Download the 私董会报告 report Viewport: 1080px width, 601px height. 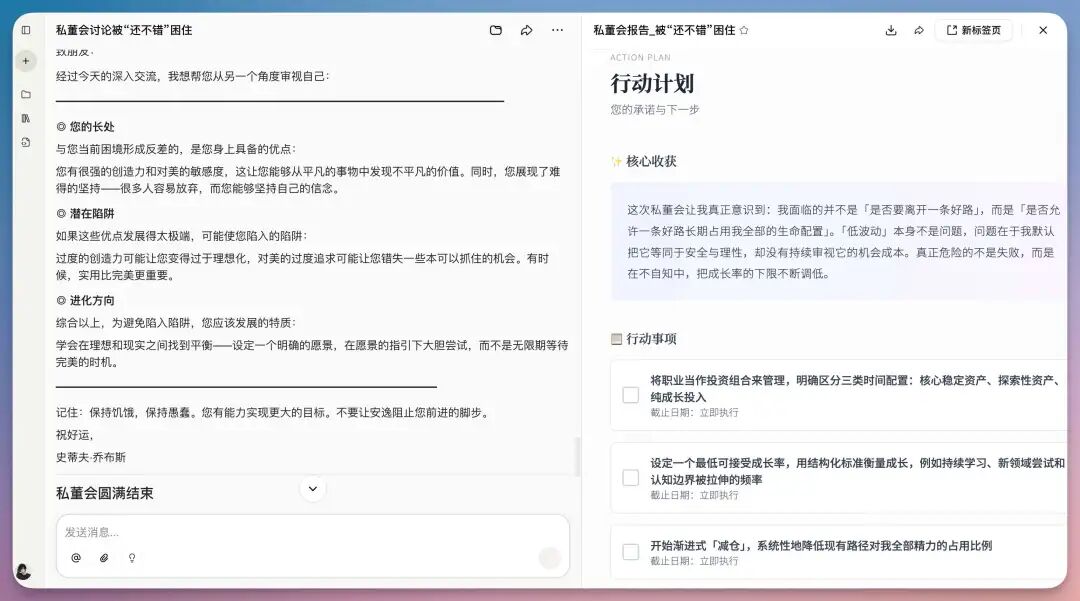[891, 30]
